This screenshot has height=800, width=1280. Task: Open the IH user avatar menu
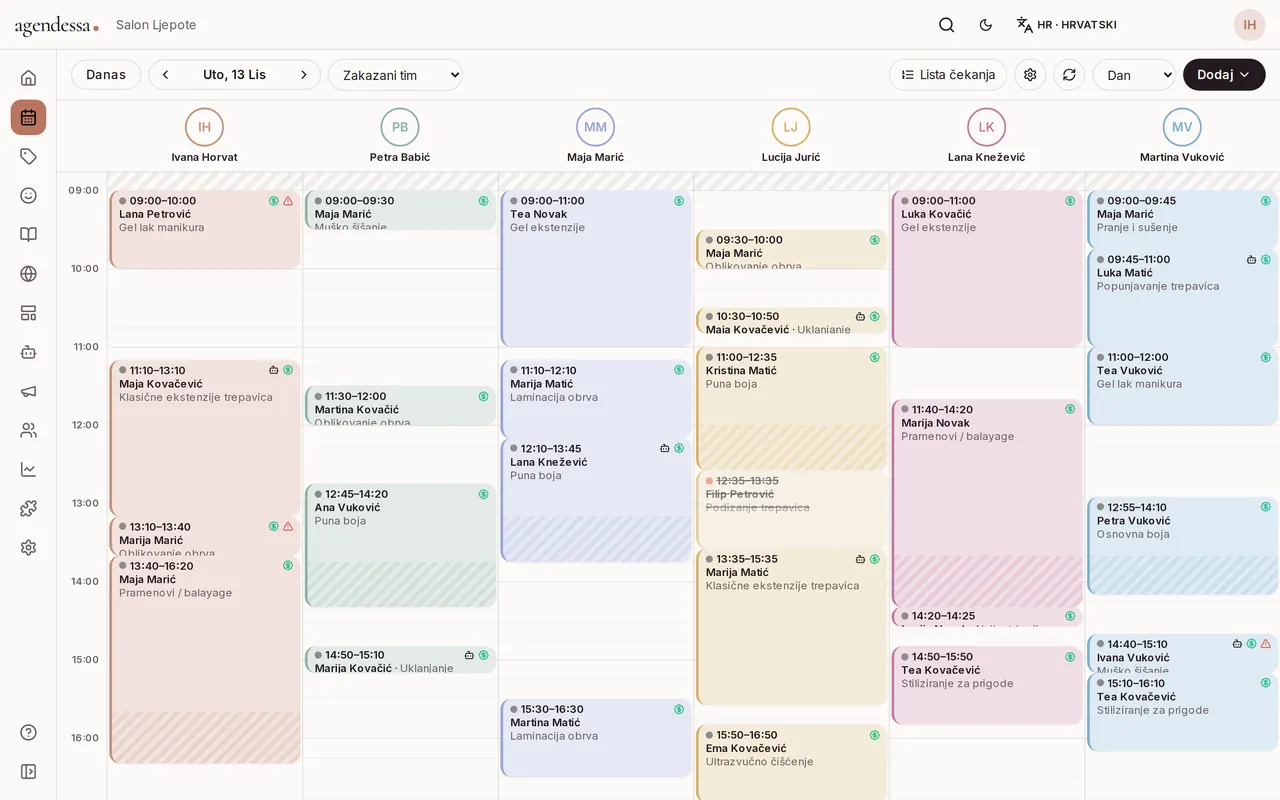tap(1250, 25)
